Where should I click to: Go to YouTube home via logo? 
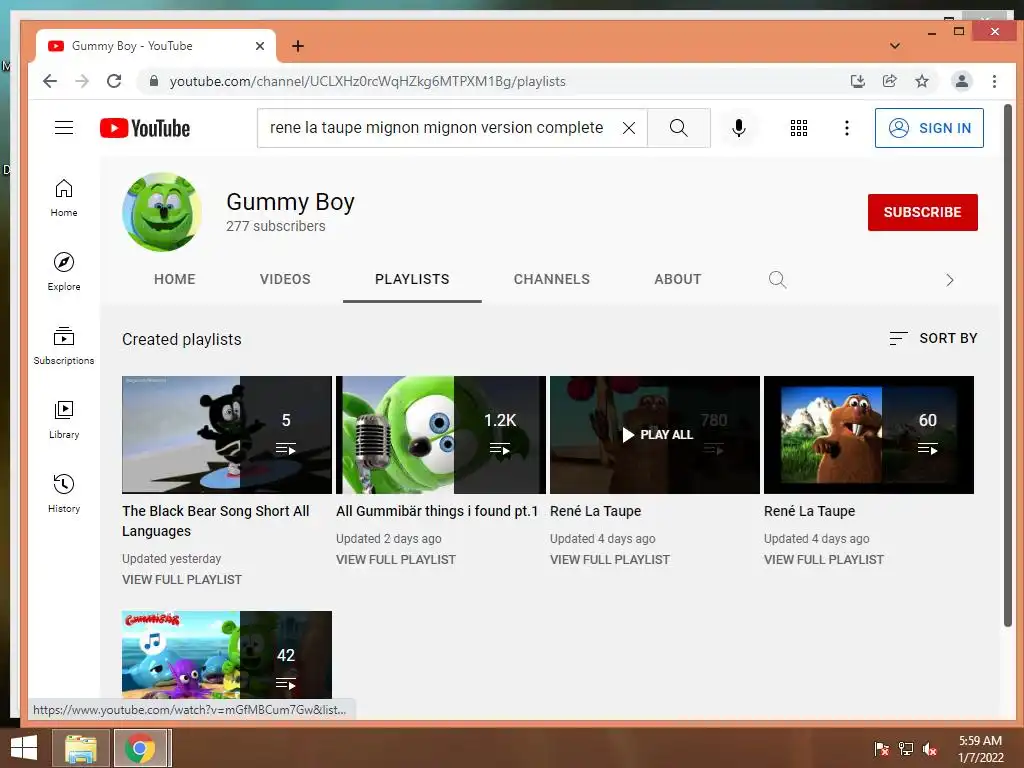(x=145, y=128)
